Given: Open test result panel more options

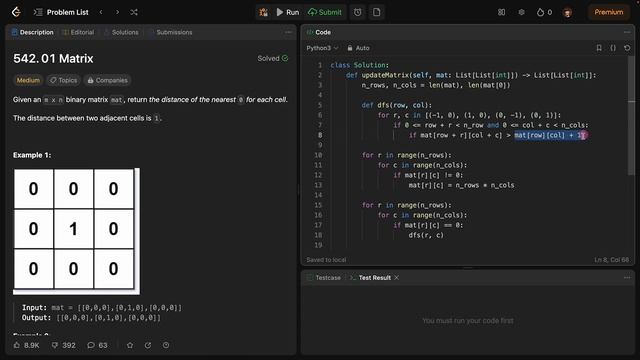Looking at the screenshot, I should (x=627, y=278).
